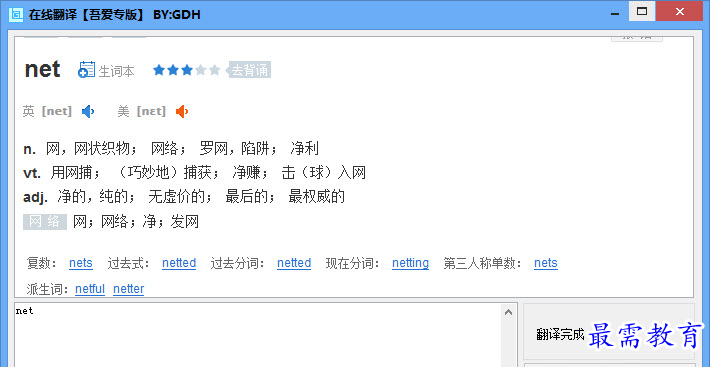The height and width of the screenshot is (367, 710).
Task: Click the 现在分词 label
Action: (353, 263)
